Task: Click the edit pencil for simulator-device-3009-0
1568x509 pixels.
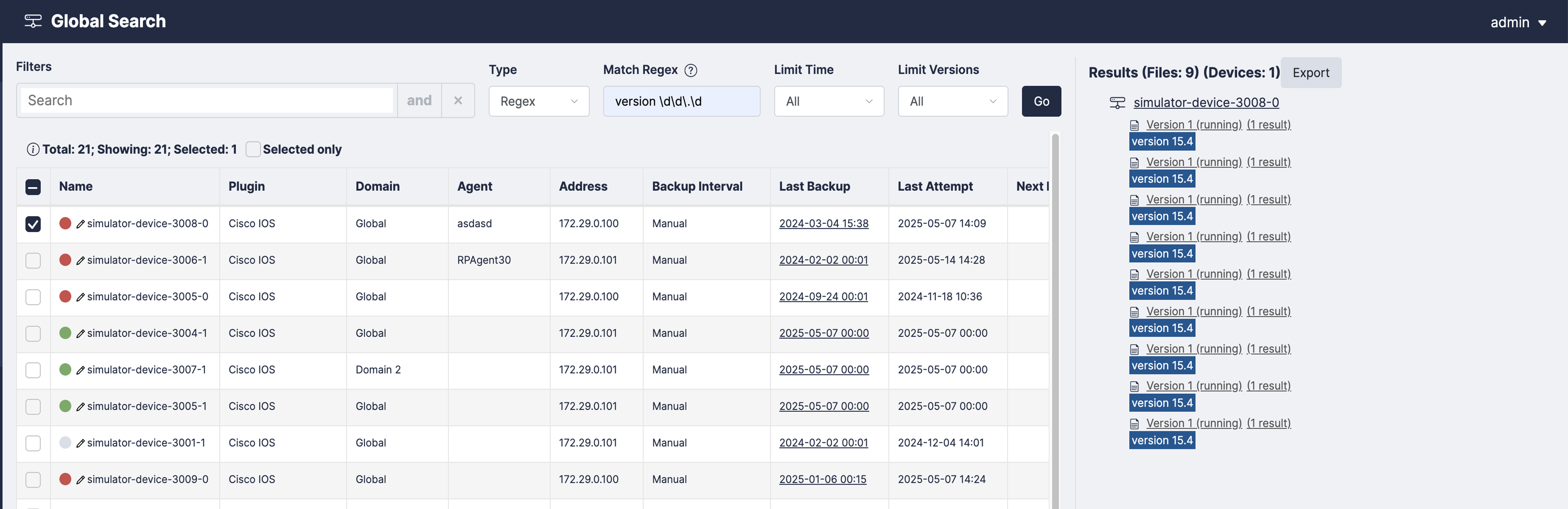Action: coord(80,480)
